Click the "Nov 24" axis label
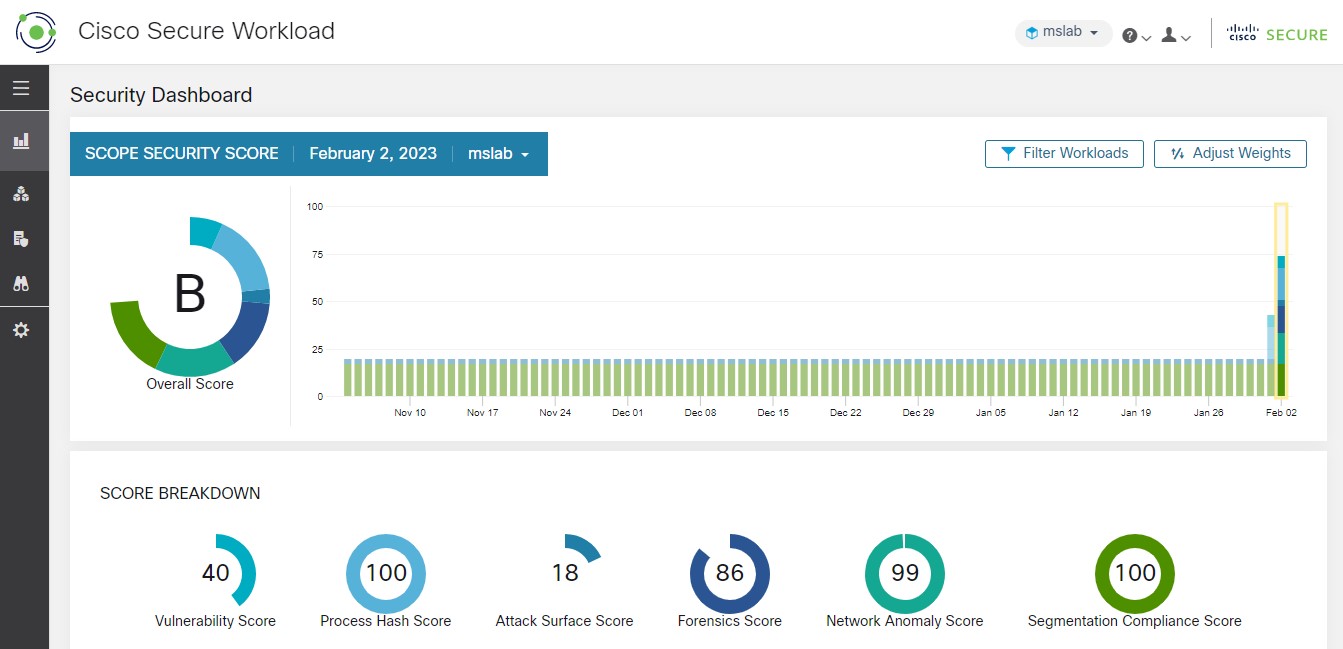The height and width of the screenshot is (649, 1343). 555,412
